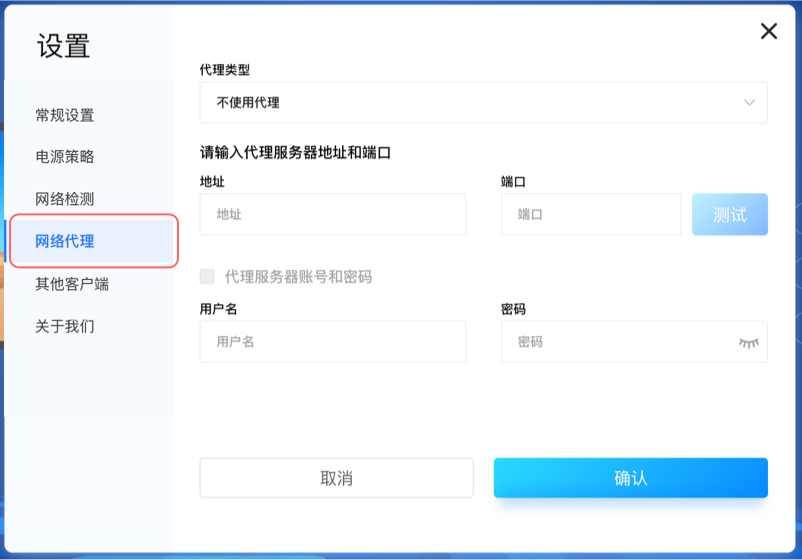Select the 网络代理 sidebar item
This screenshot has width=802, height=560.
point(65,241)
